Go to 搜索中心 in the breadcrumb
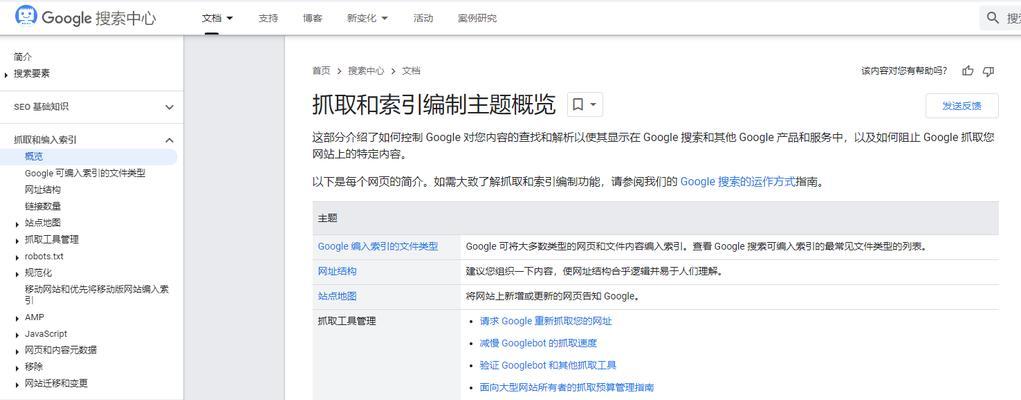The height and width of the screenshot is (400, 1021). click(366, 71)
